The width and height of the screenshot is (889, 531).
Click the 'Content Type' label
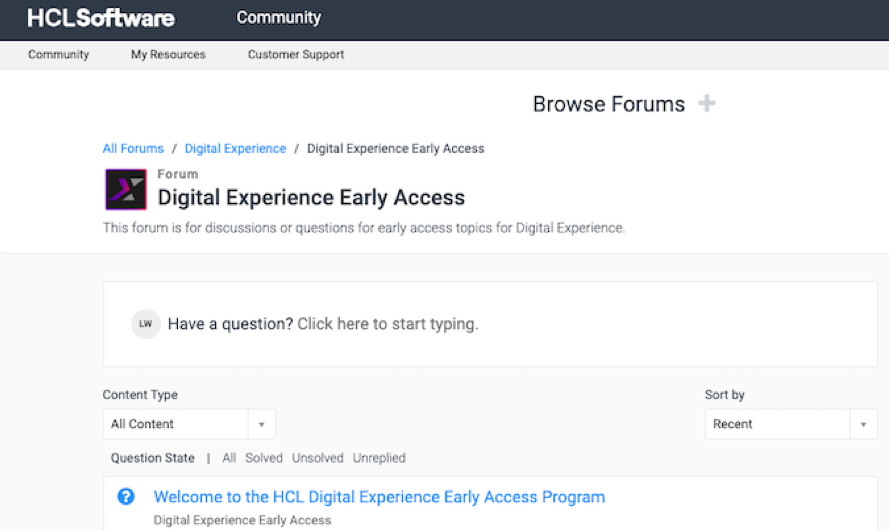click(140, 395)
